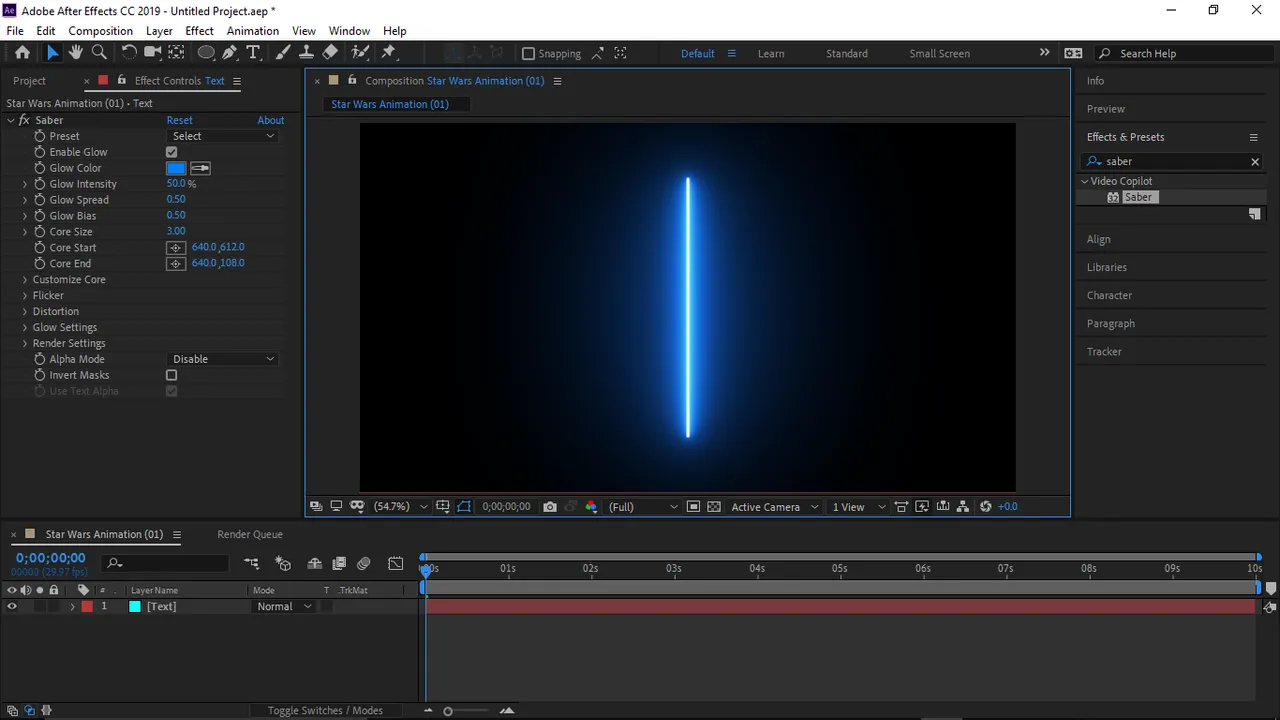The image size is (1280, 720).
Task: Click Toggle Switches / Modes button
Action: 325,710
